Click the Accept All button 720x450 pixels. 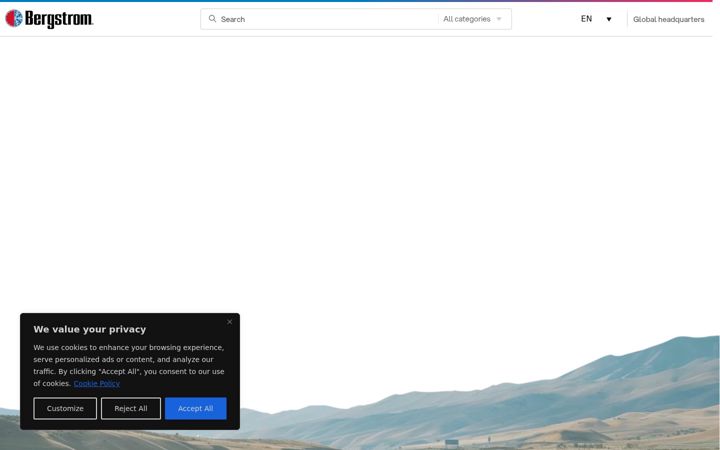click(x=196, y=408)
